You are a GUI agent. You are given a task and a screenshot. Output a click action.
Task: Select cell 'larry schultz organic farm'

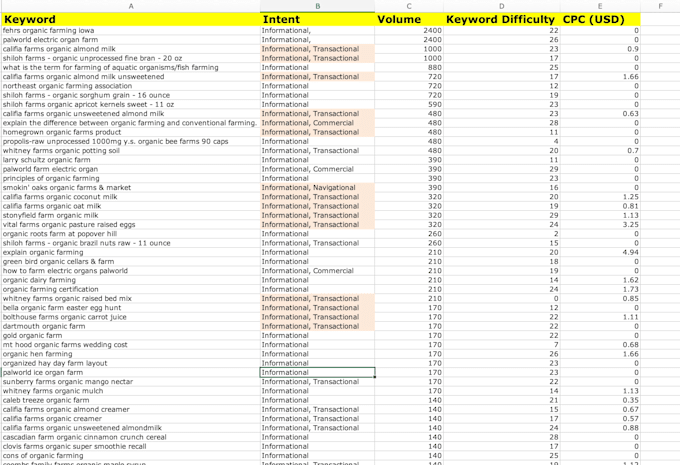coord(131,160)
